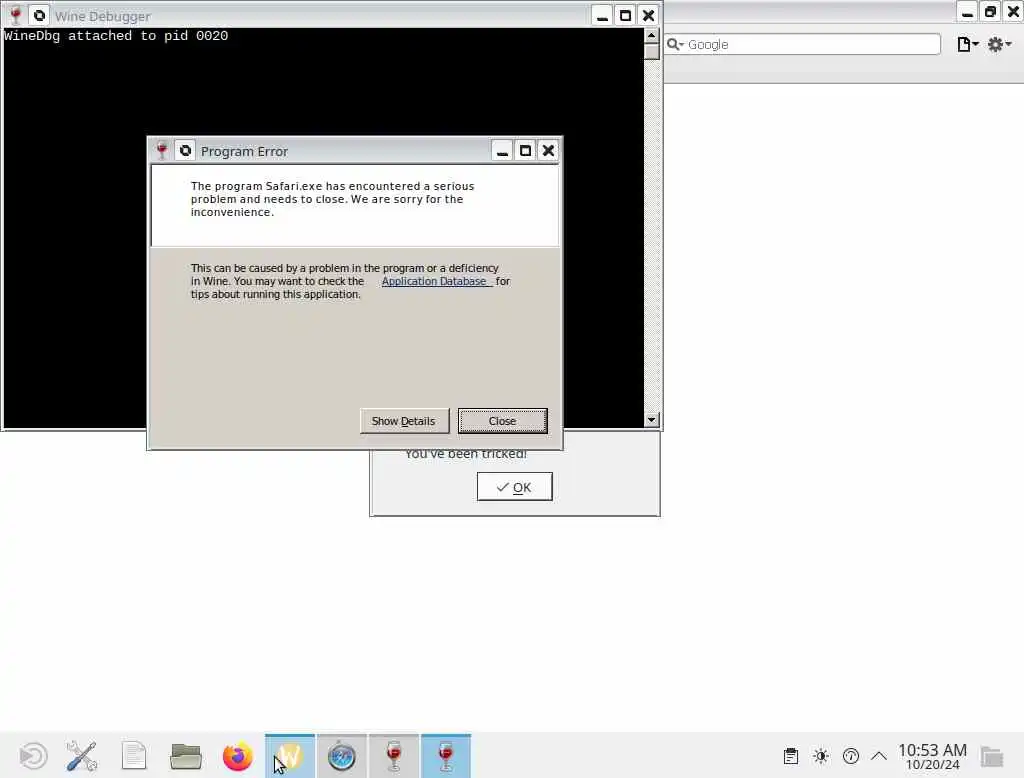Open the tools settings icon in taskbar

(x=82, y=756)
